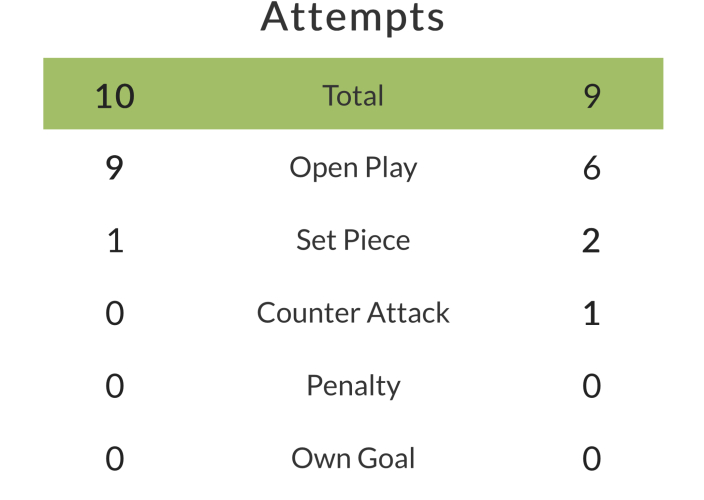Click right team's total attempts value 9
Viewport: 704px width, 500px height.
591,96
